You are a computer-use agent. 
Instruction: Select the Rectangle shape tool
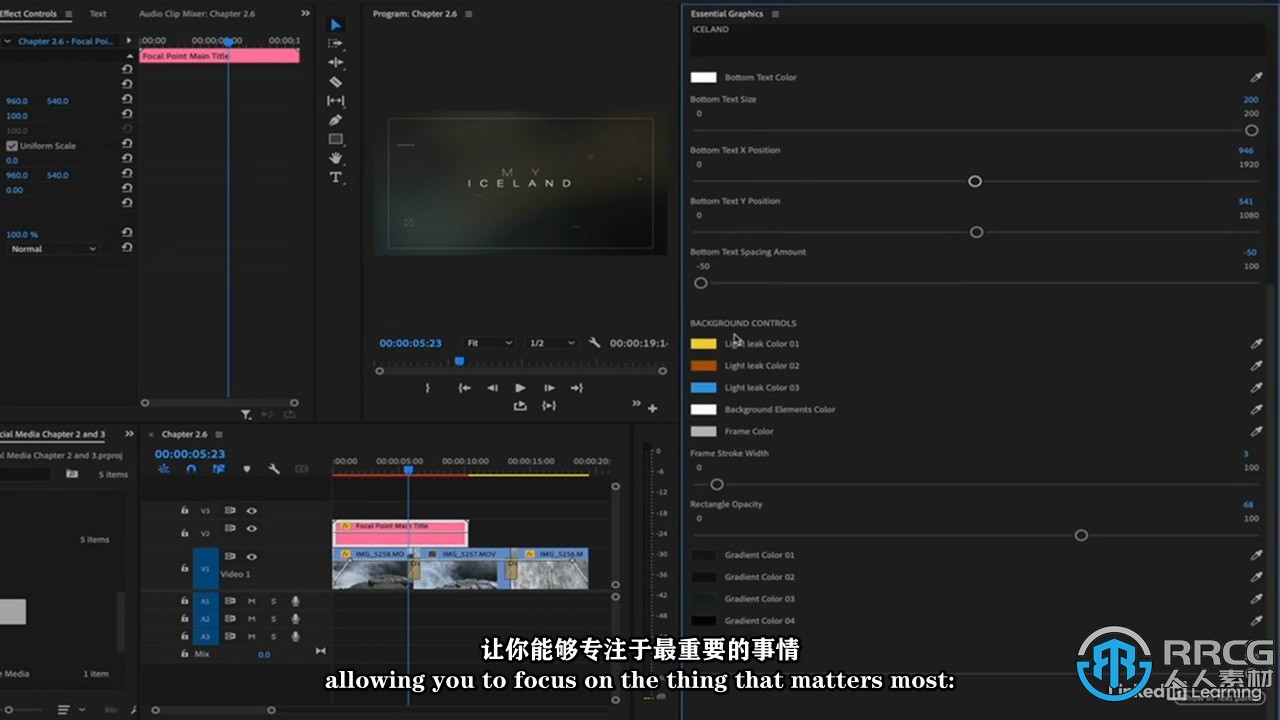(336, 139)
